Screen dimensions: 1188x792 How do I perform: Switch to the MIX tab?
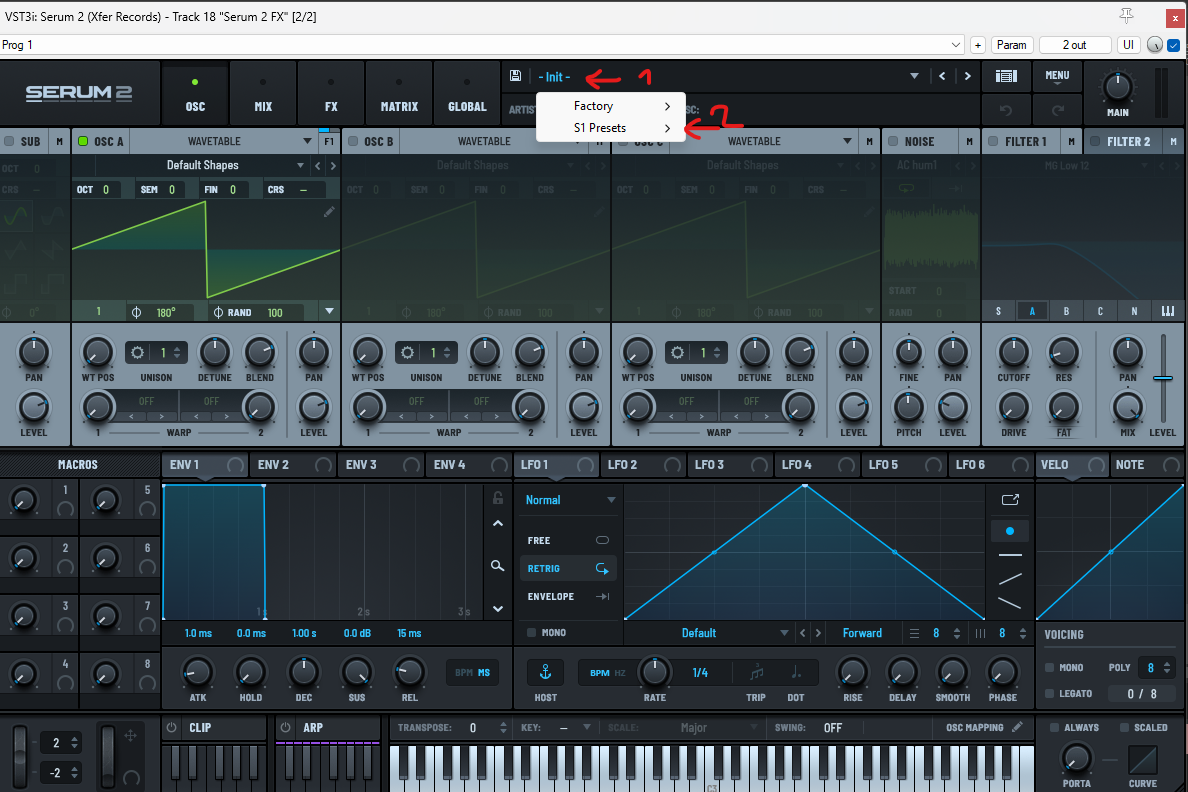tap(263, 94)
